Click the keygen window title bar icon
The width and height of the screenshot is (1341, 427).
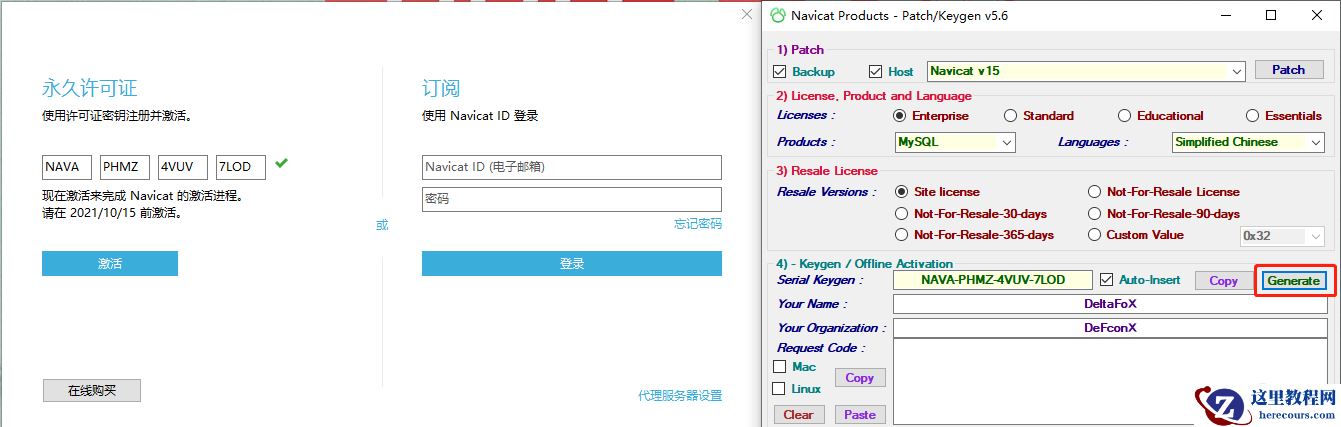pyautogui.click(x=777, y=15)
